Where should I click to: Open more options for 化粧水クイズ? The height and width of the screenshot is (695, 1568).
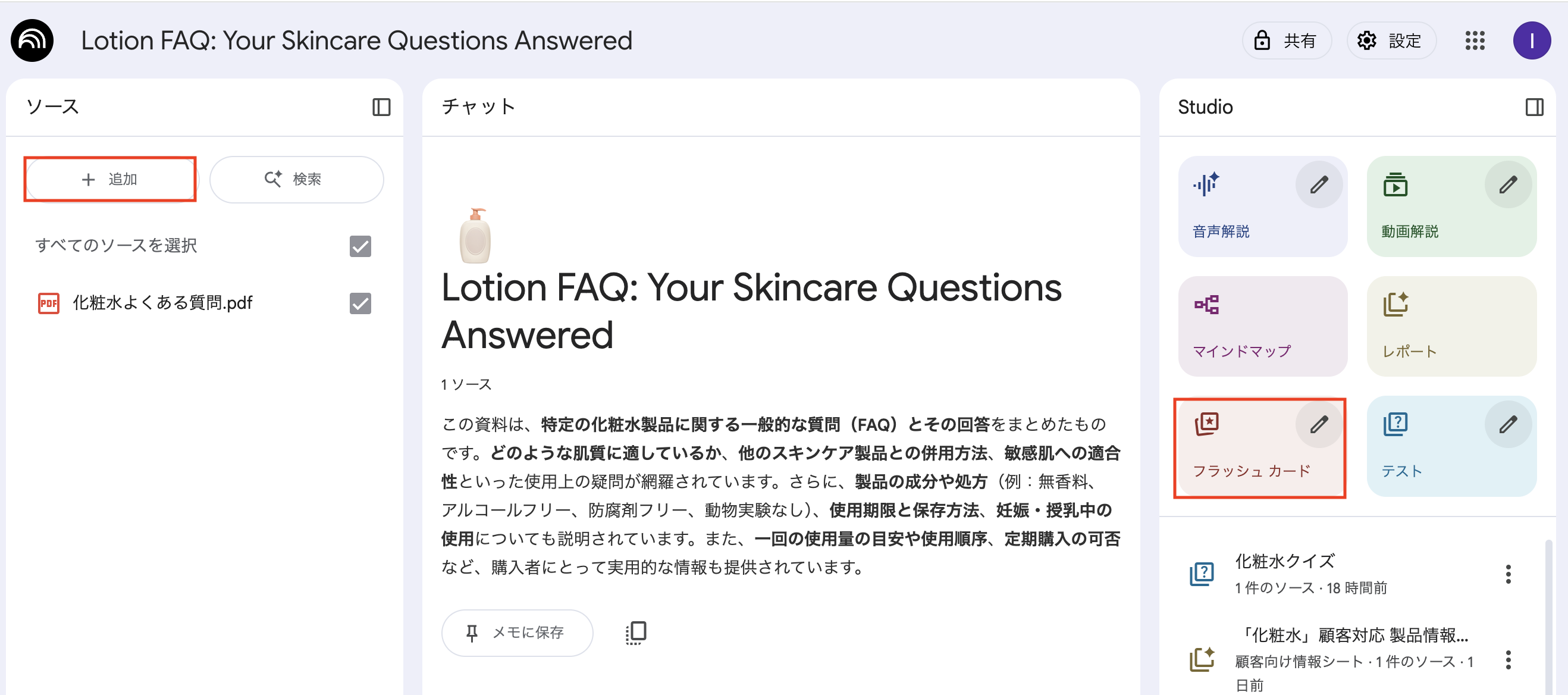click(x=1508, y=574)
